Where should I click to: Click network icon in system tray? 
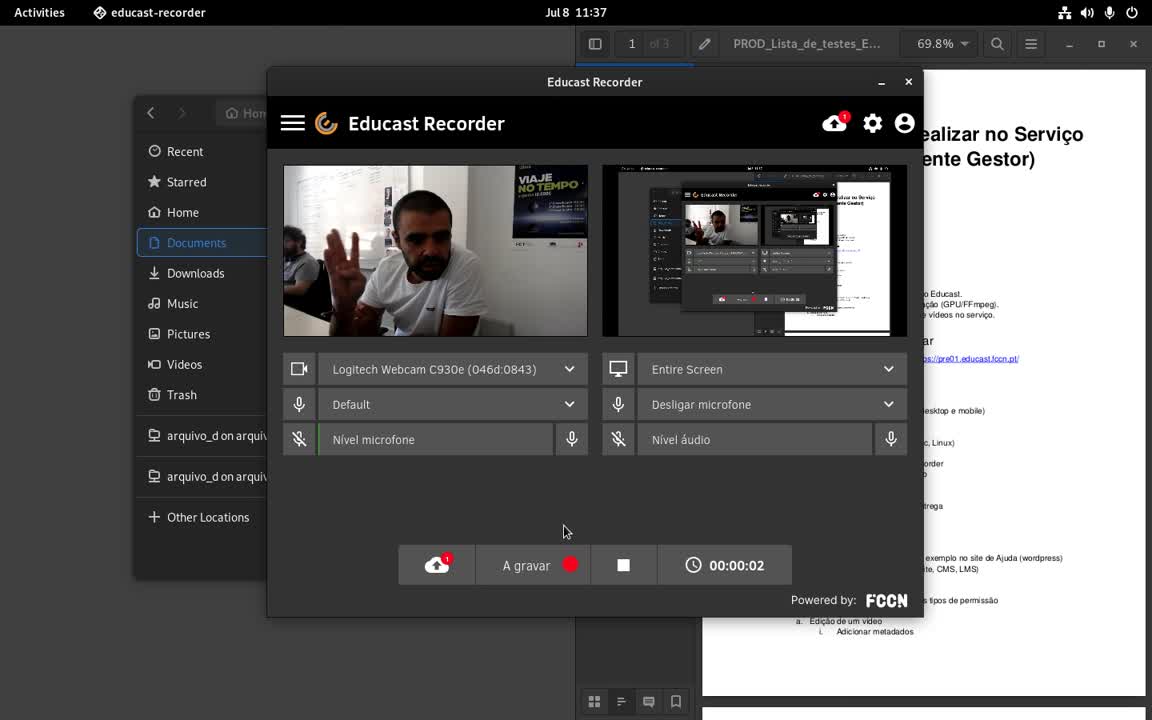click(1065, 12)
